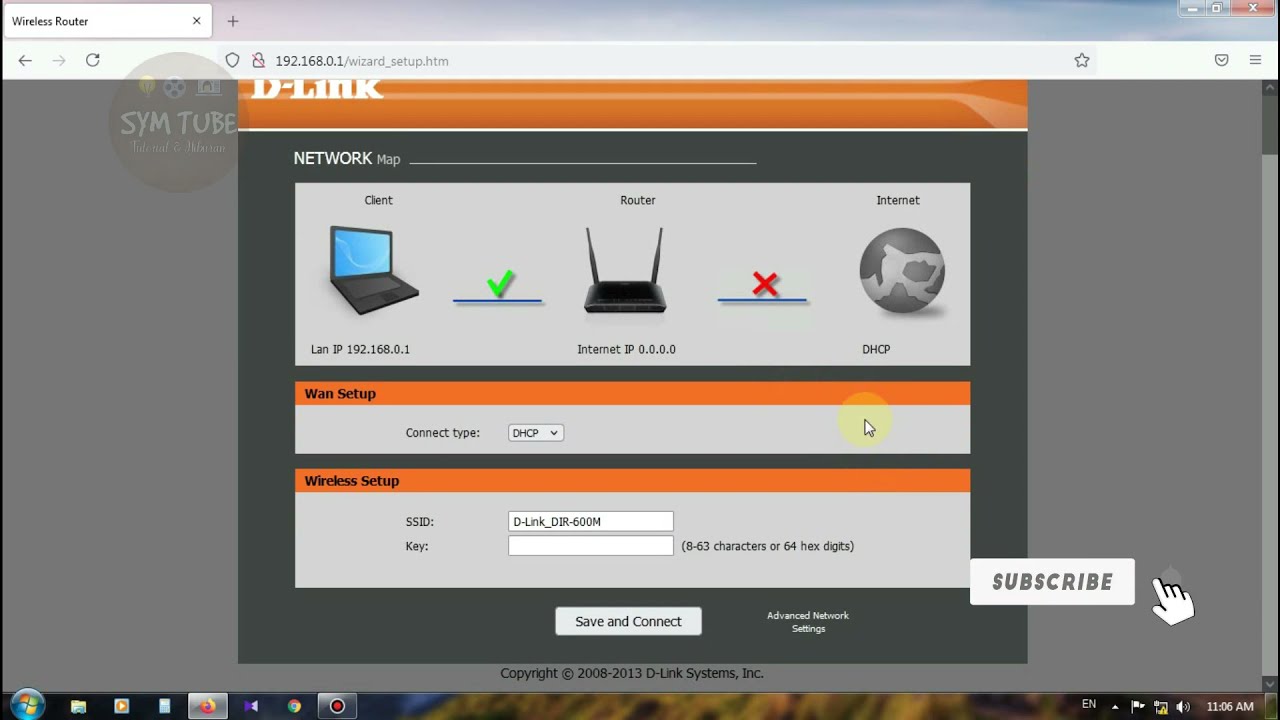Click the calculator taskbar icon
1280x720 pixels.
click(165, 706)
